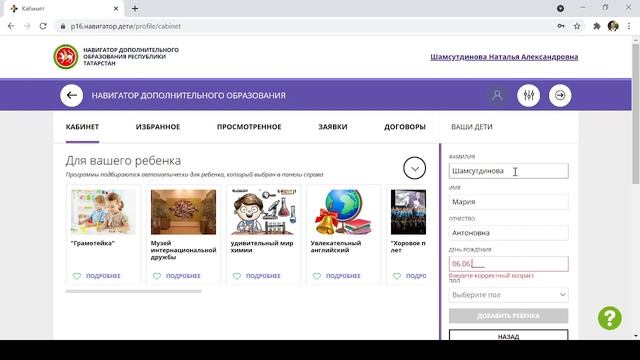640x360 pixels.
Task: Open the "Грамотейка" children thumbnail
Action: 103,211
